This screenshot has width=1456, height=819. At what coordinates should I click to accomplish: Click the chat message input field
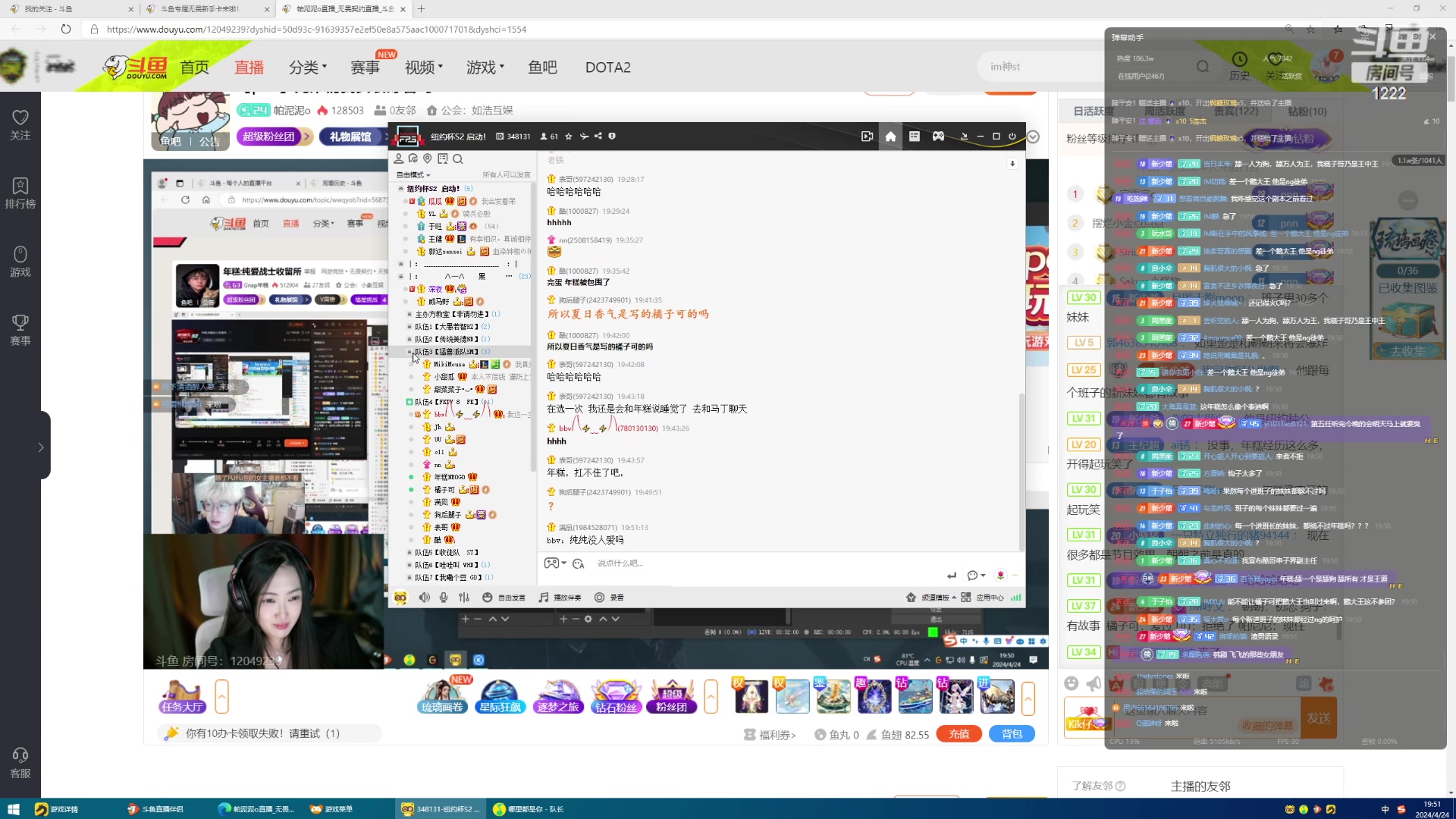(766, 563)
